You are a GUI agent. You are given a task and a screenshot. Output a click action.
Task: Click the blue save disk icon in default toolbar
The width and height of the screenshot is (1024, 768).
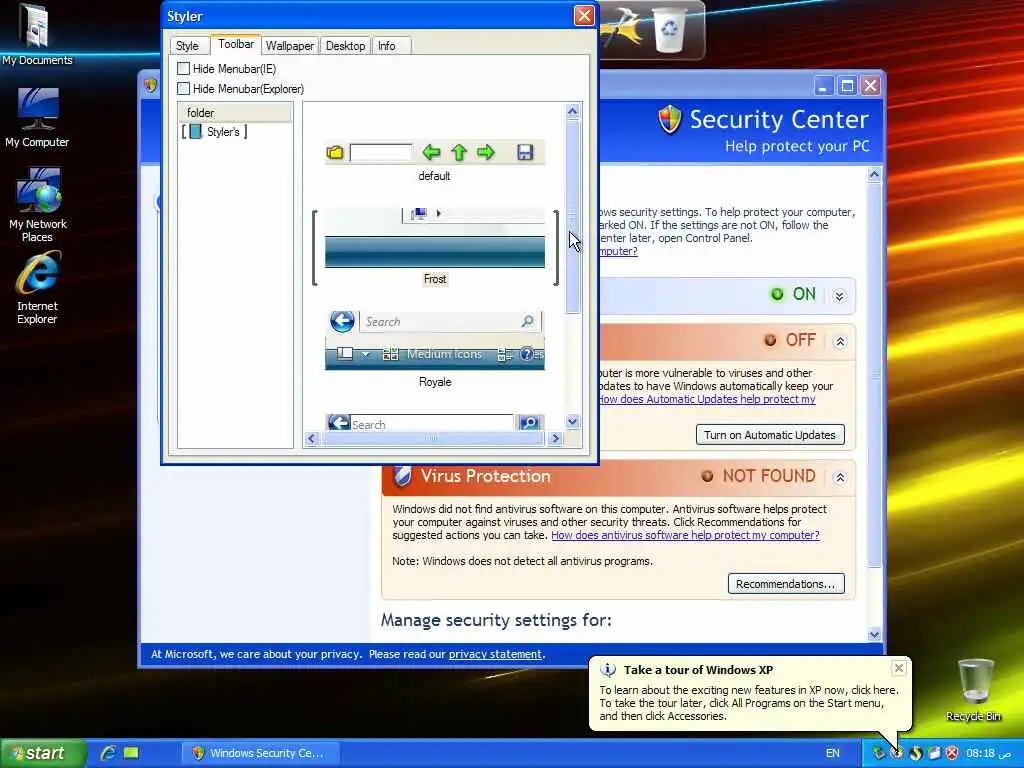coord(525,153)
